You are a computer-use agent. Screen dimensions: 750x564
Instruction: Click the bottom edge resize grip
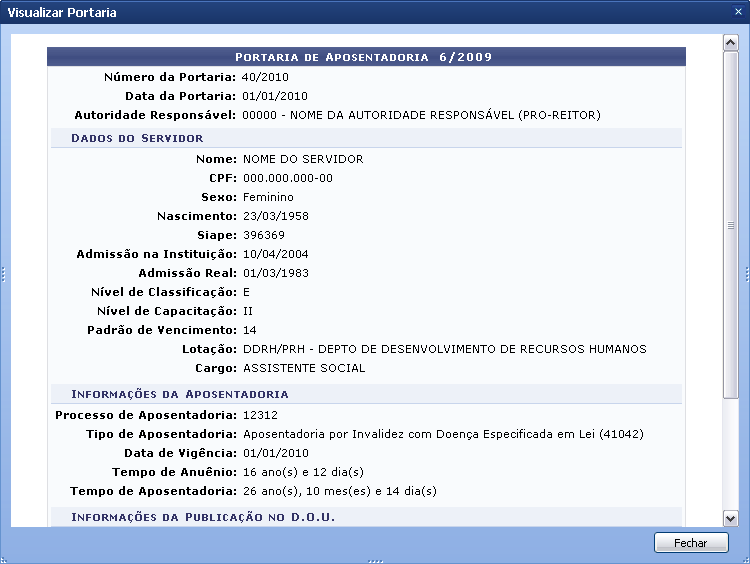tap(375, 561)
